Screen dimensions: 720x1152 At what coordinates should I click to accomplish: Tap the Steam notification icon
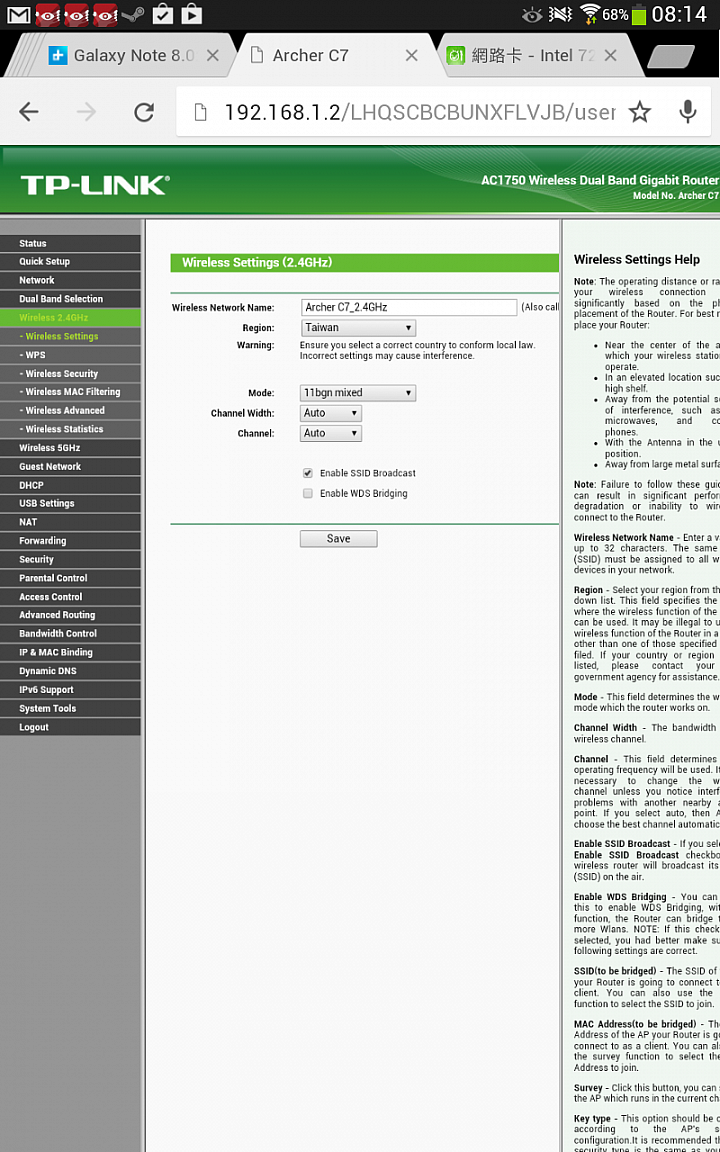(133, 14)
